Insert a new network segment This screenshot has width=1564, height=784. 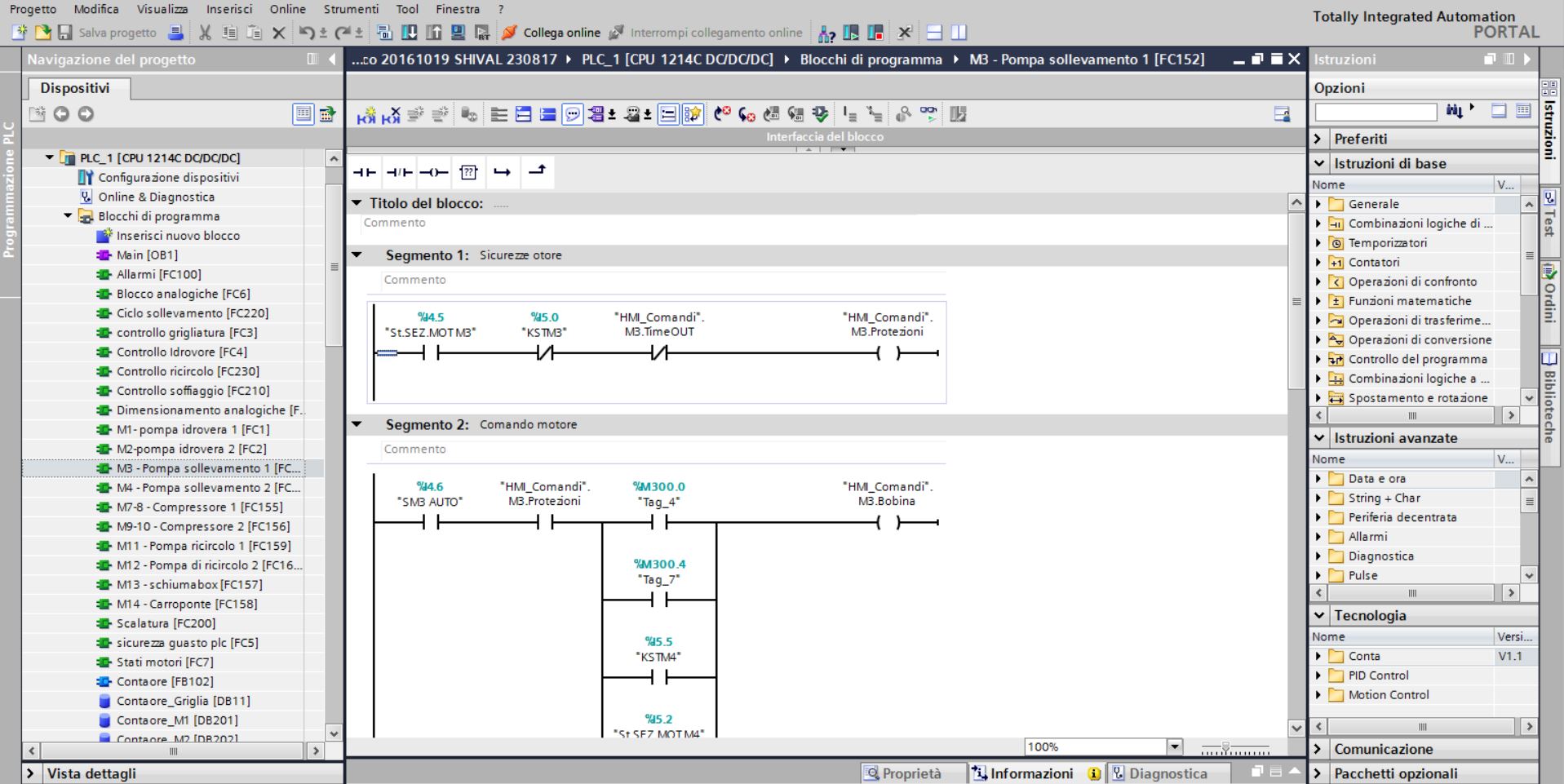366,115
